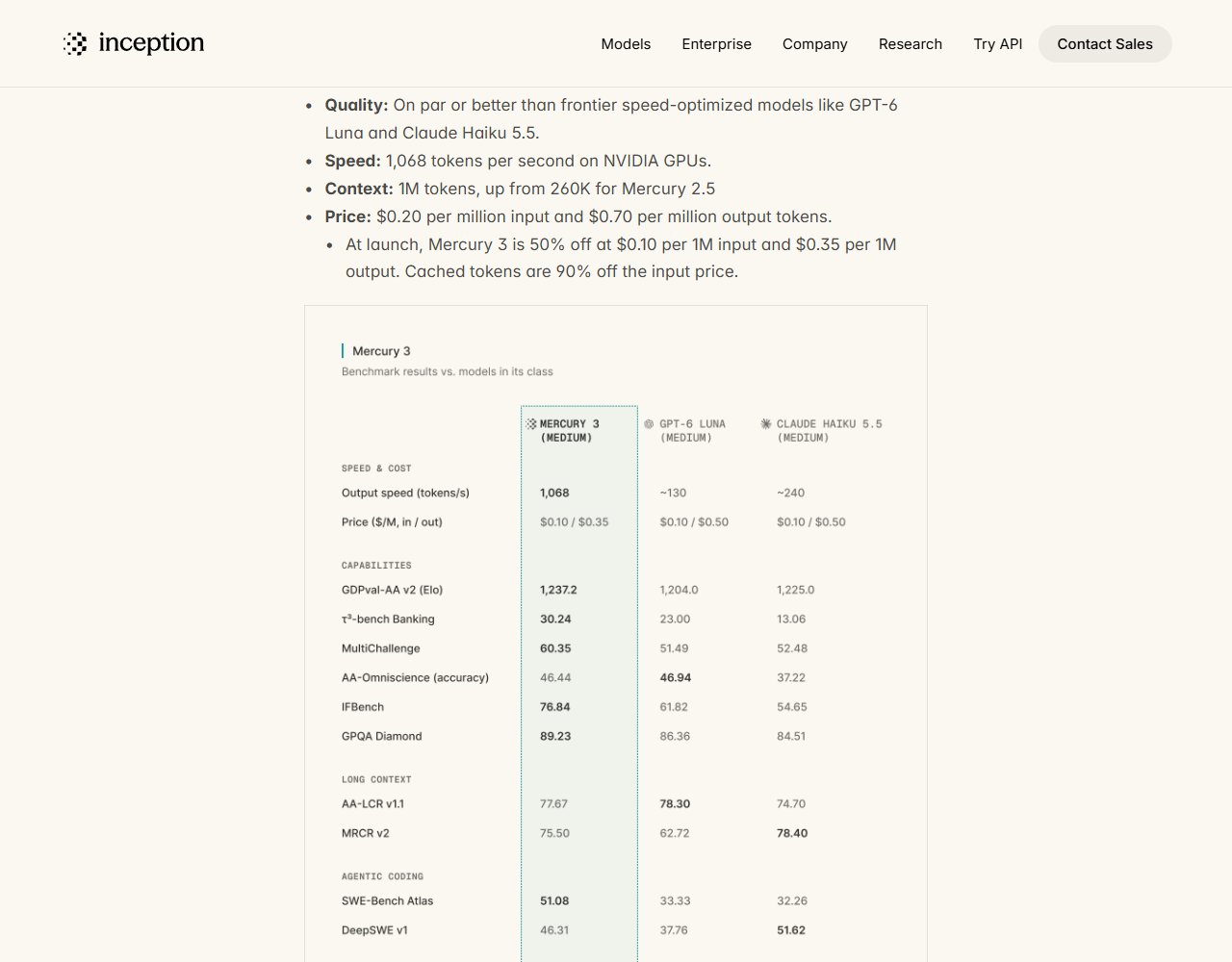Select the "AGENTIC CODING" section heading
The image size is (1232, 962).
(382, 876)
